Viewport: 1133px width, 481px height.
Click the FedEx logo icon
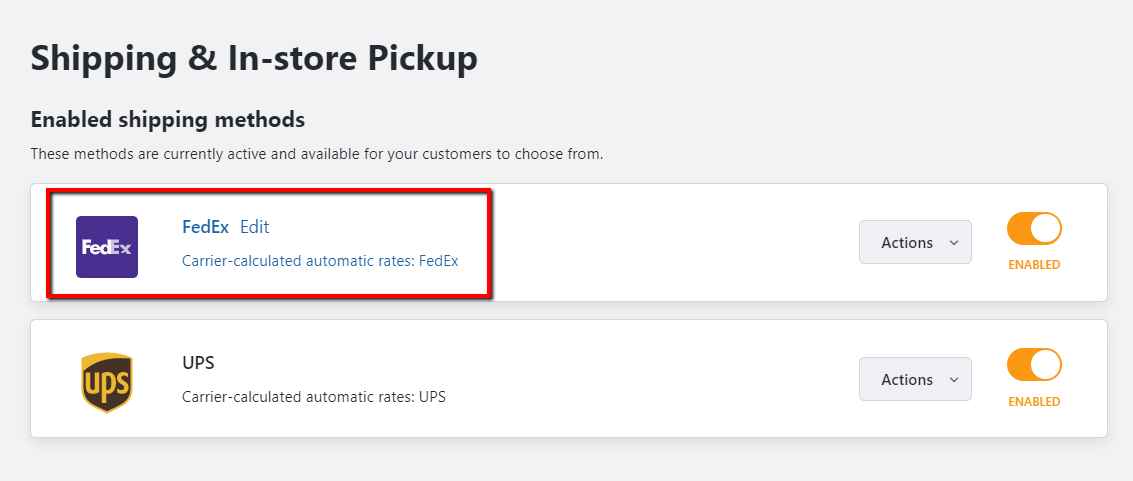[x=107, y=247]
